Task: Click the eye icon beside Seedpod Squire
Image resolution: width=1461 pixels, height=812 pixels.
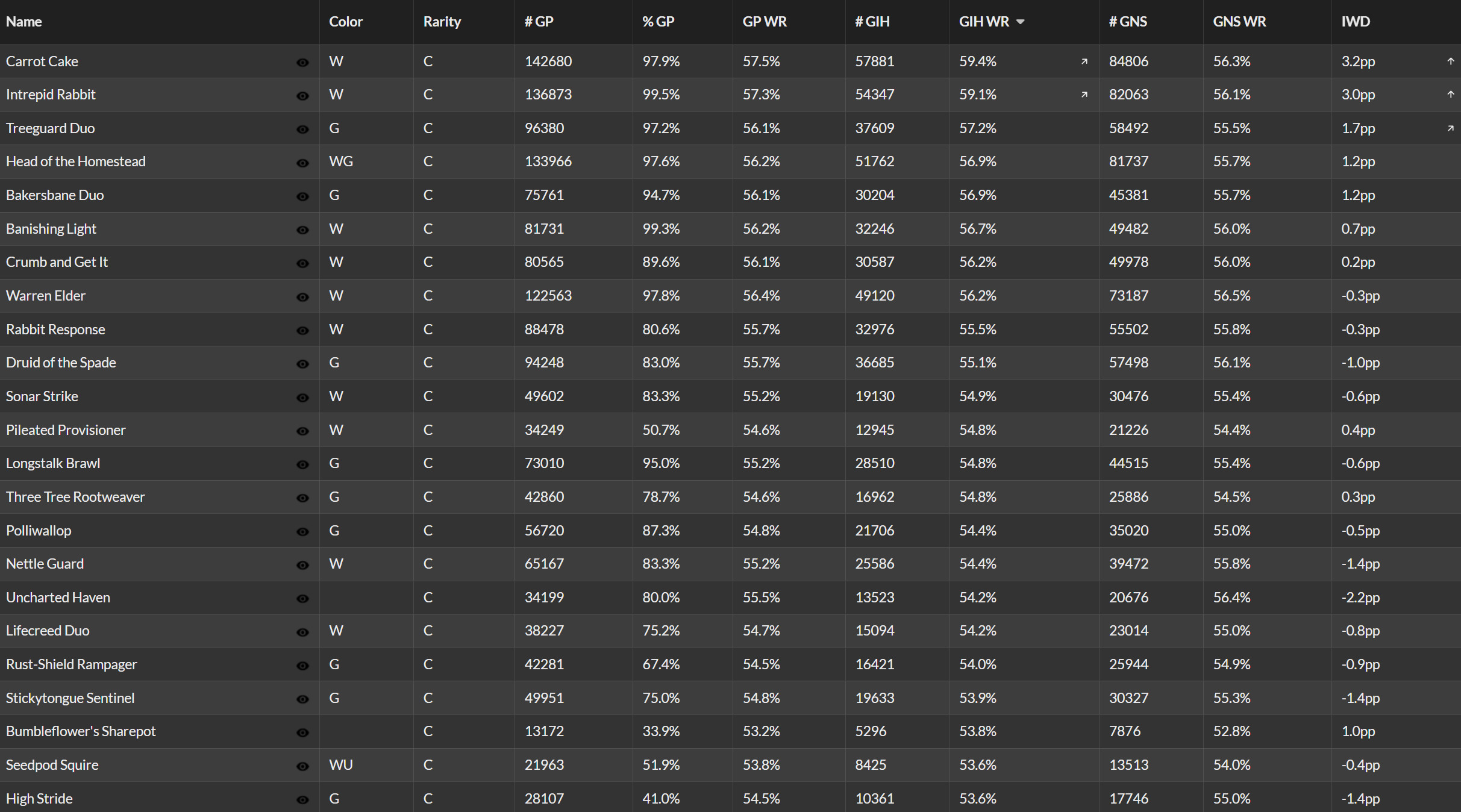Action: 302,766
